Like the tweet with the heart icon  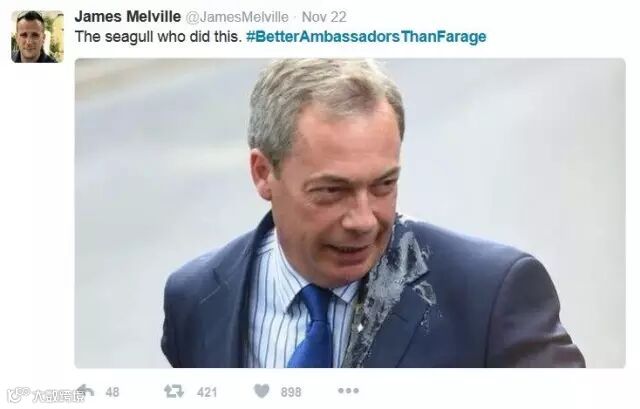coord(262,391)
